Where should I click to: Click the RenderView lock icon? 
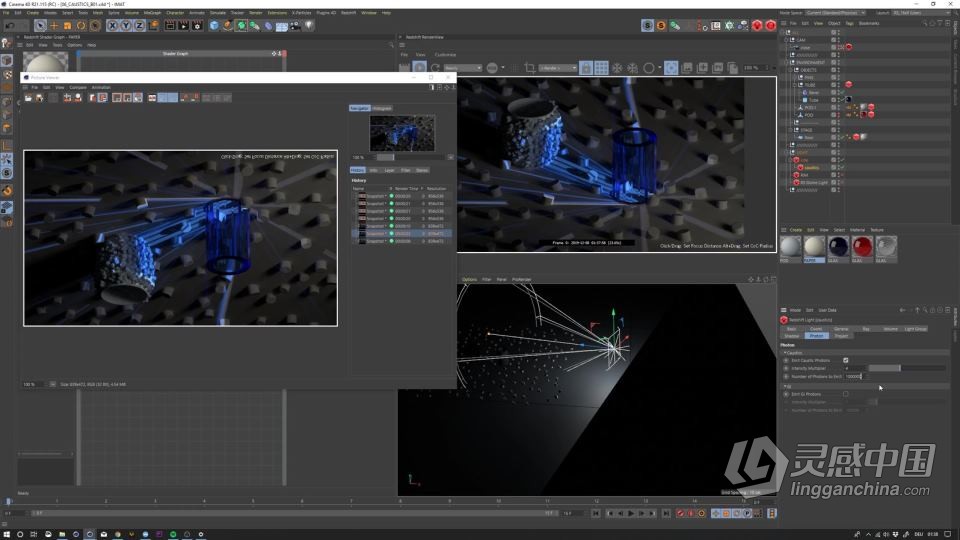[586, 68]
